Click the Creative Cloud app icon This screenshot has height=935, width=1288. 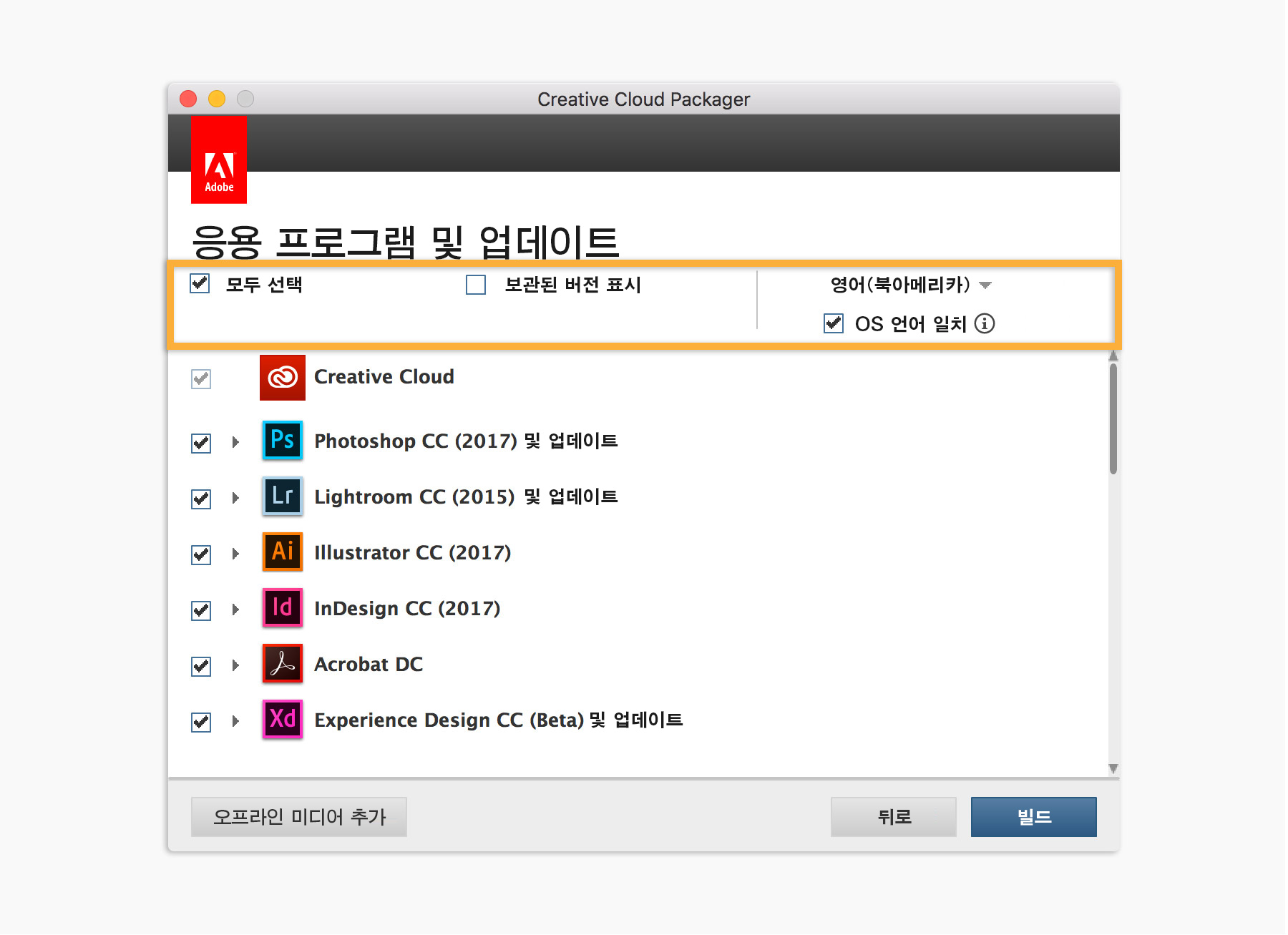tap(283, 377)
